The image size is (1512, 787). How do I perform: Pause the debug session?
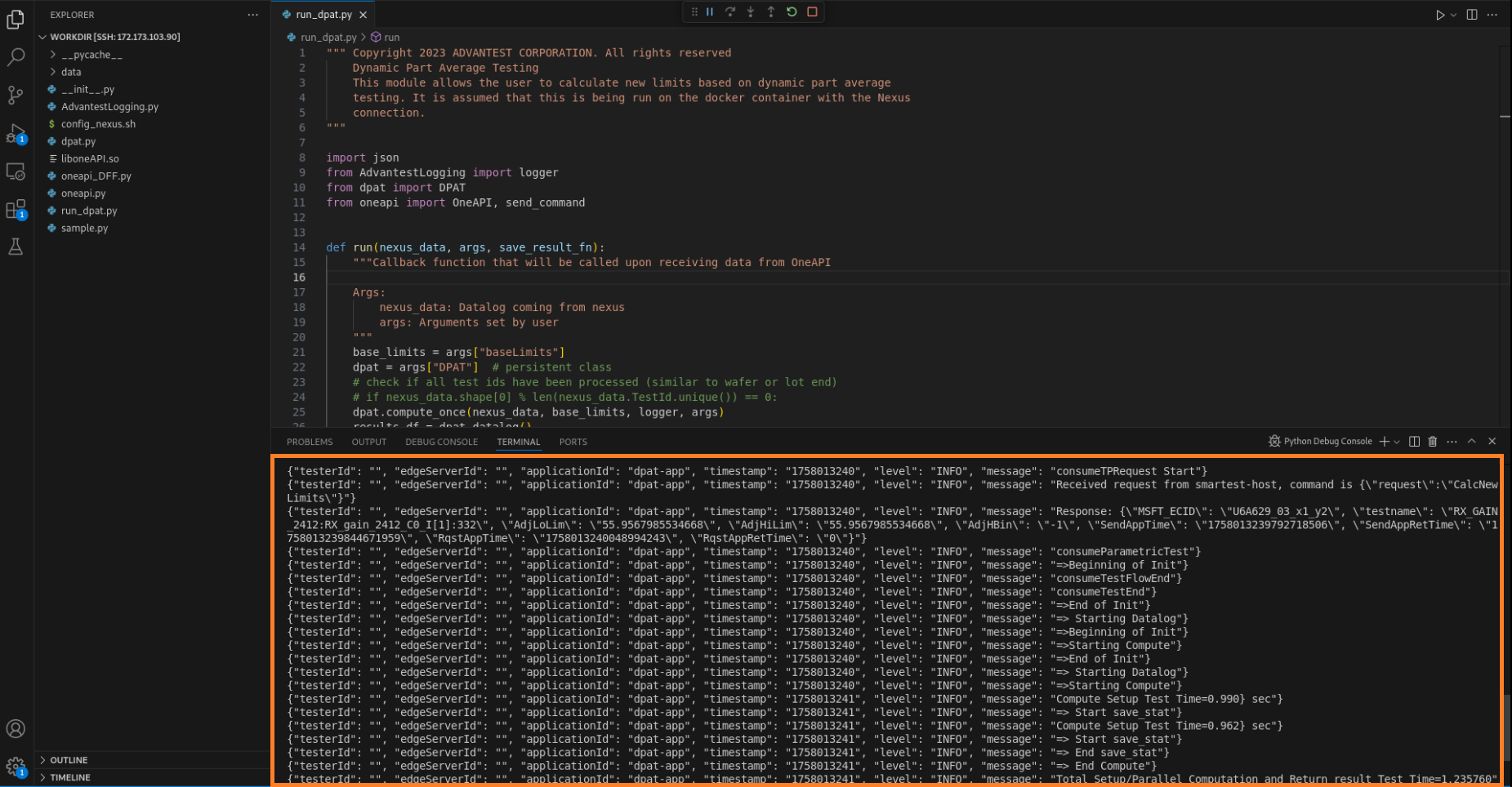tap(710, 12)
